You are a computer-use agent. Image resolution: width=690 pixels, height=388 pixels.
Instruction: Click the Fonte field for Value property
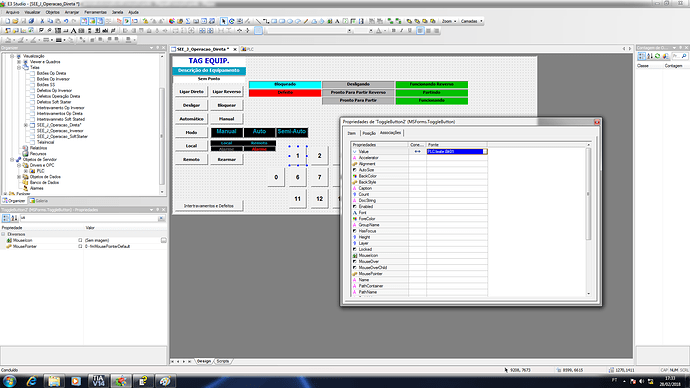click(x=457, y=151)
